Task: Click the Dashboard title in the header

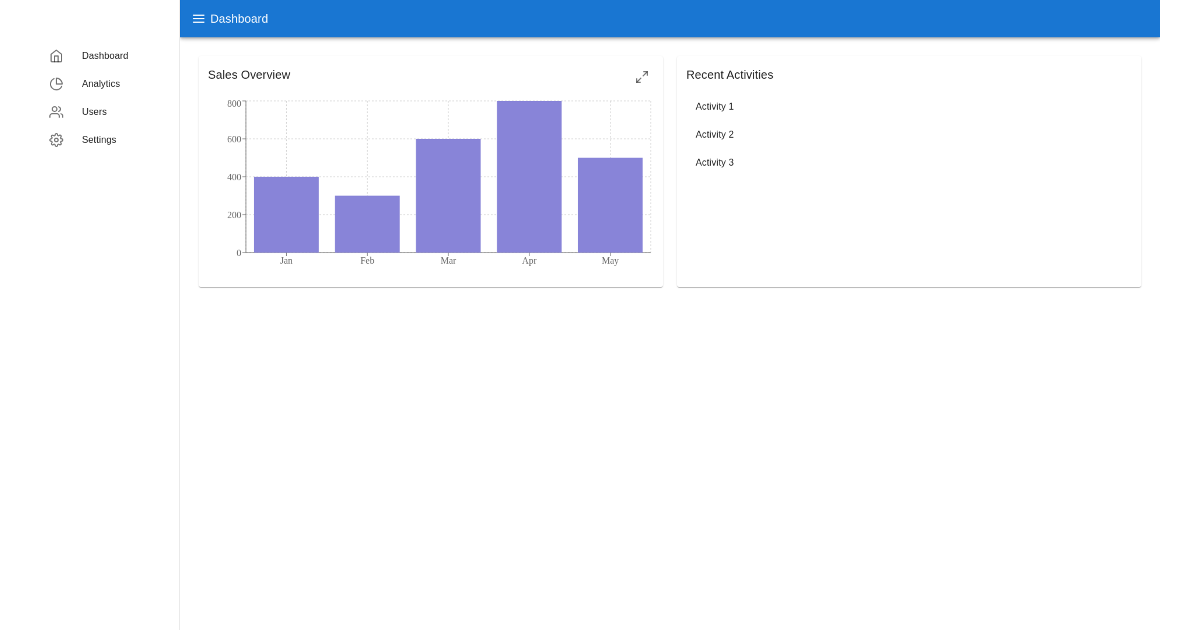Action: pyautogui.click(x=238, y=18)
